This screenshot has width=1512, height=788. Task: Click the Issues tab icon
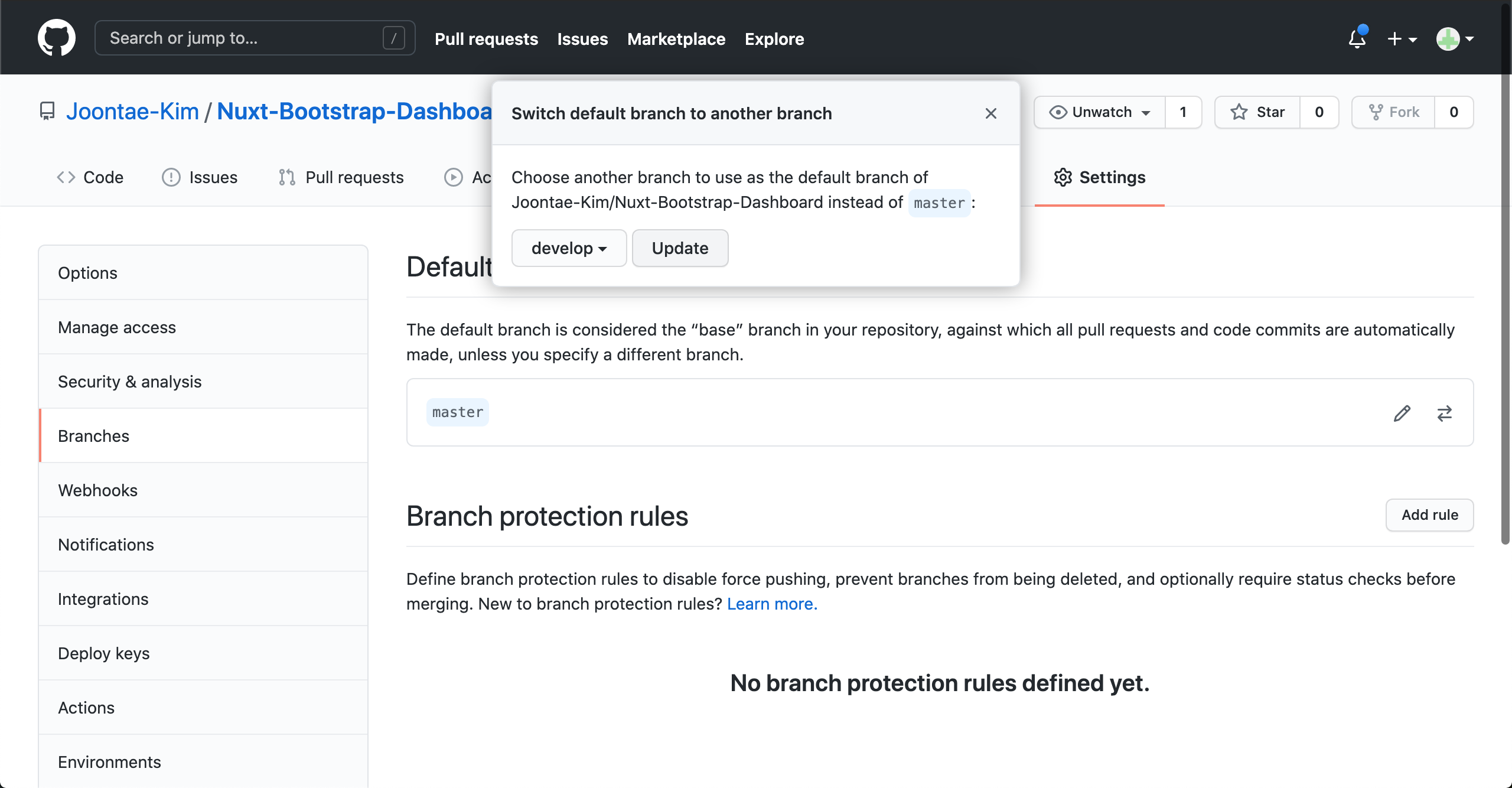(170, 178)
